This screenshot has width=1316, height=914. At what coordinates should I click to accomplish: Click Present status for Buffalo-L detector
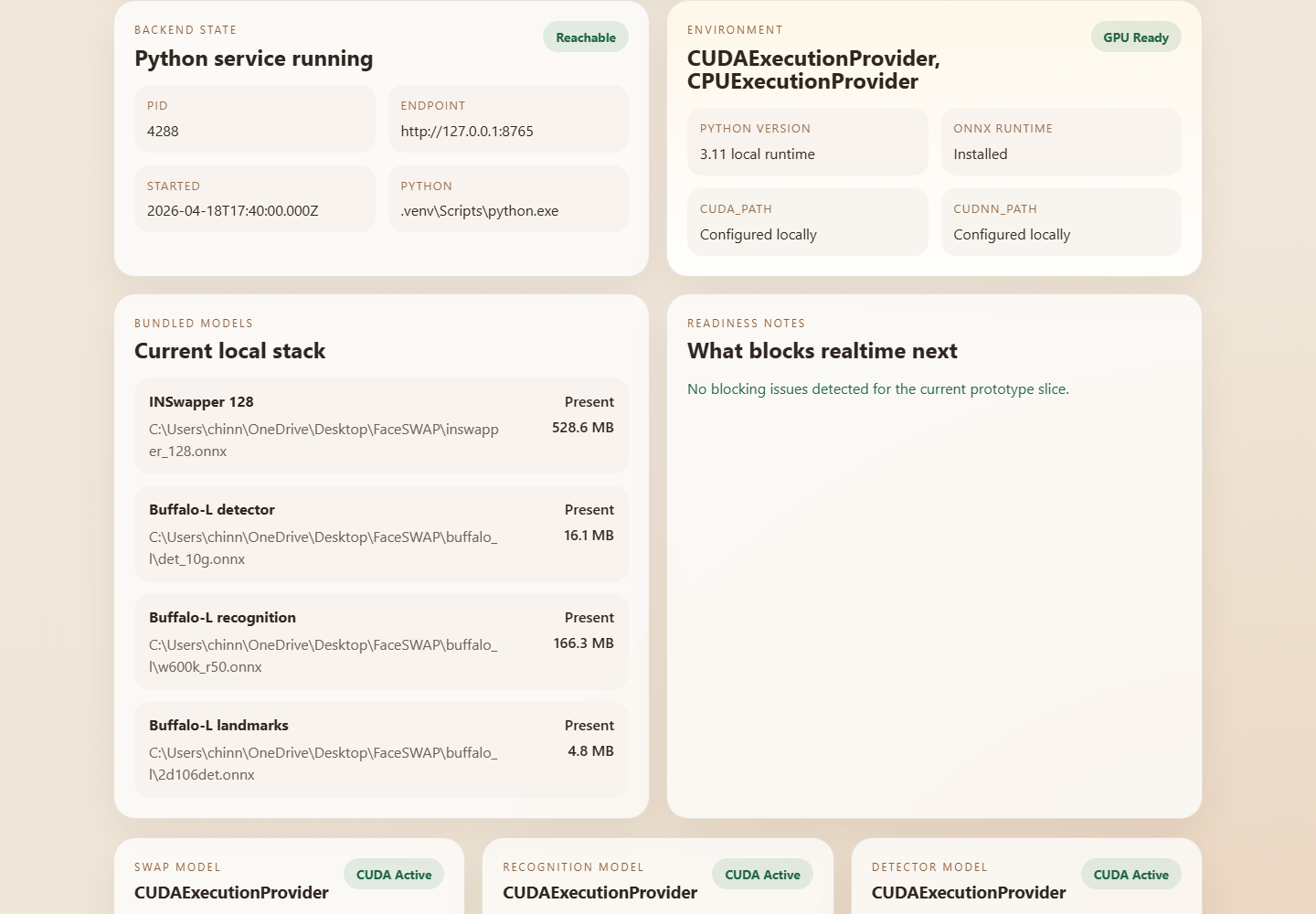[x=589, y=510]
